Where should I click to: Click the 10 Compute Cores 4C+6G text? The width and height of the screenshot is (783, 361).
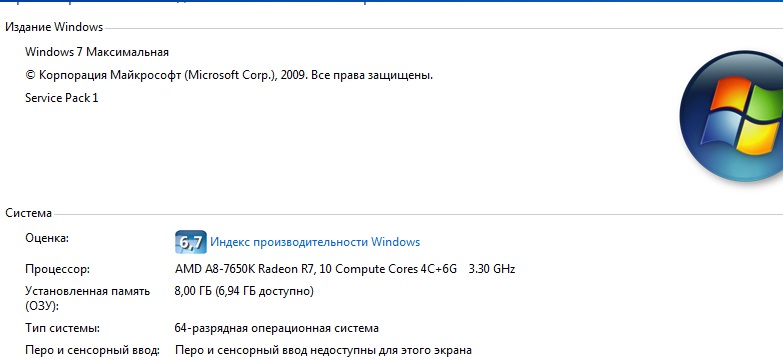pyautogui.click(x=388, y=269)
